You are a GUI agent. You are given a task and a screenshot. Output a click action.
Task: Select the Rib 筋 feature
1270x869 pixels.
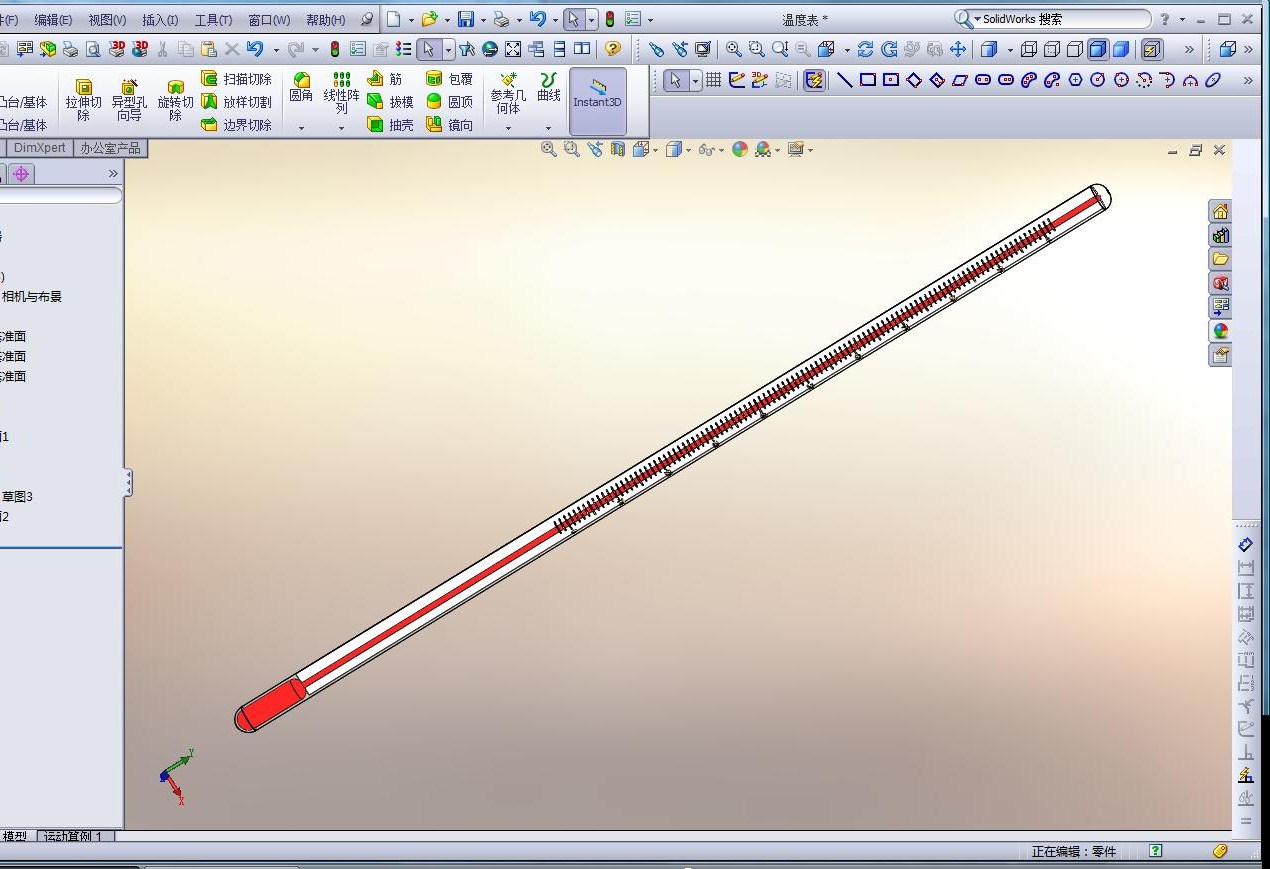pos(386,79)
